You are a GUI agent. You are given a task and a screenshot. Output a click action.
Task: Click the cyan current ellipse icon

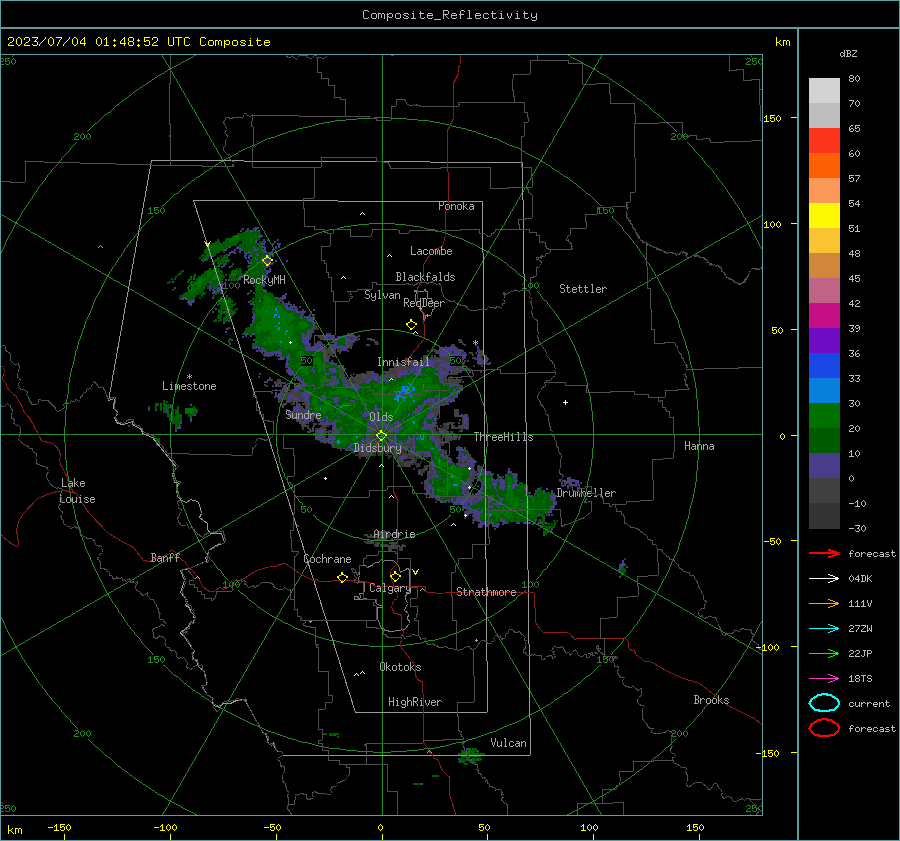824,703
